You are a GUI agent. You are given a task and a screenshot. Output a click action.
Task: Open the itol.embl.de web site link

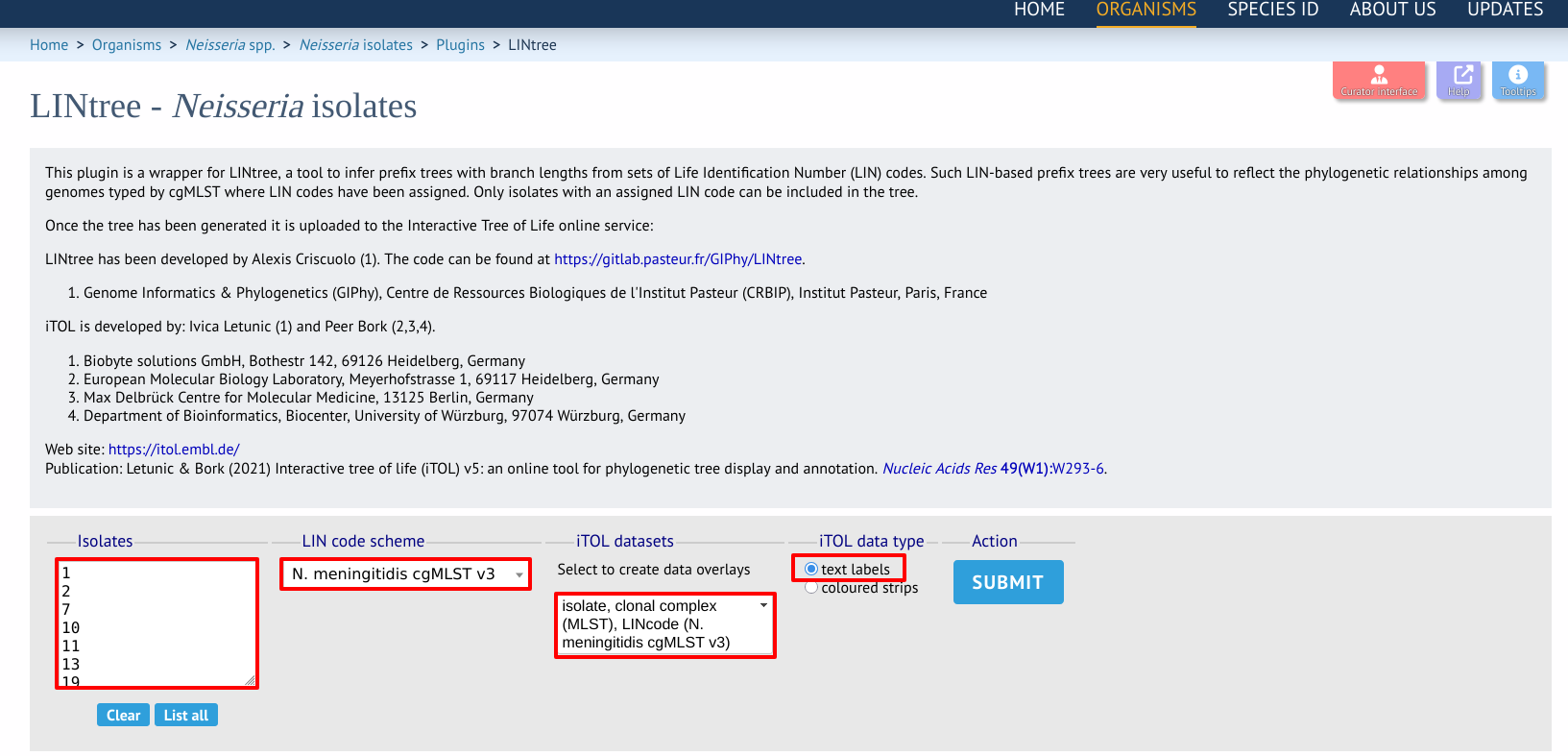click(174, 450)
